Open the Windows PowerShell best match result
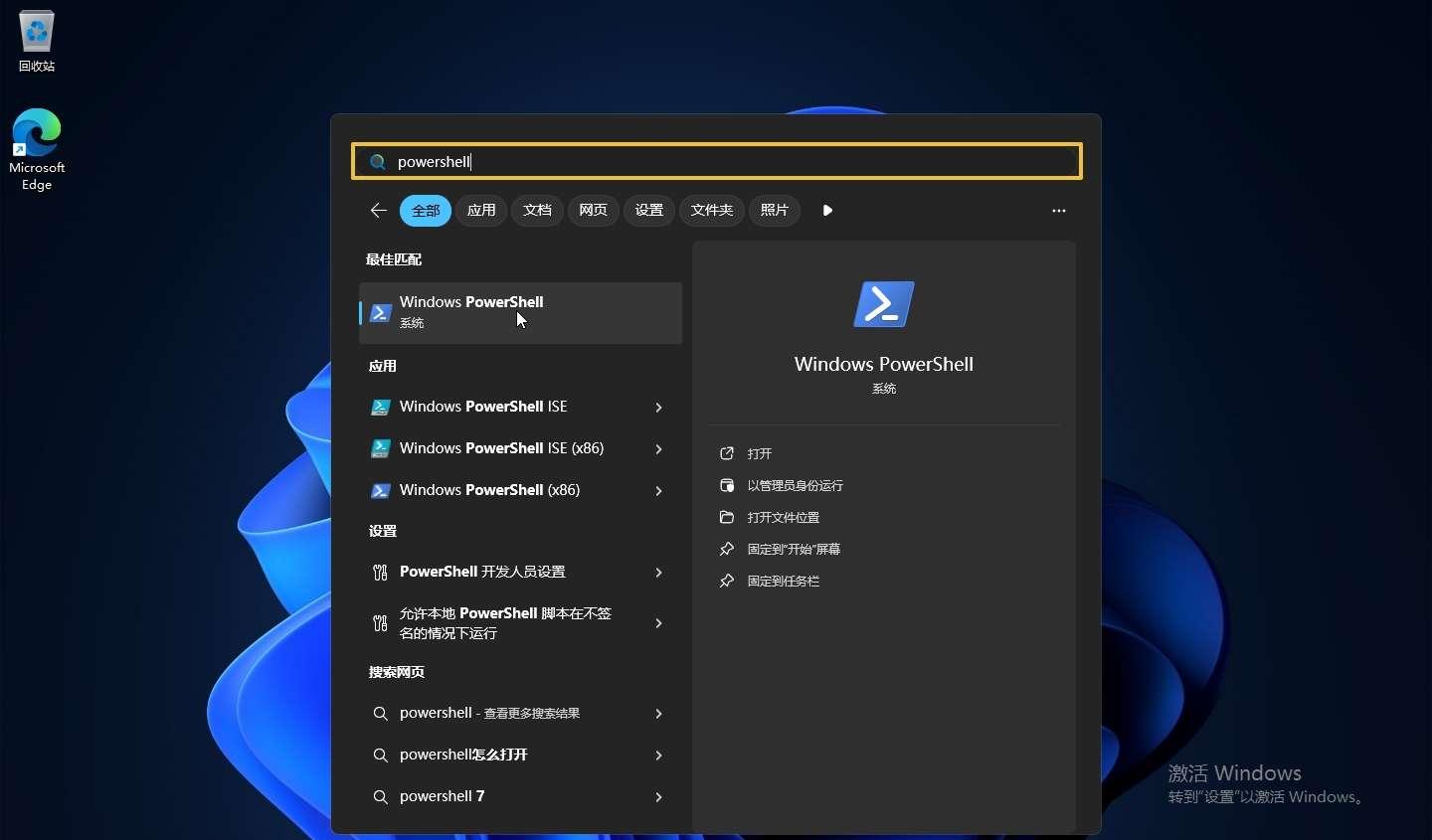 pos(520,312)
